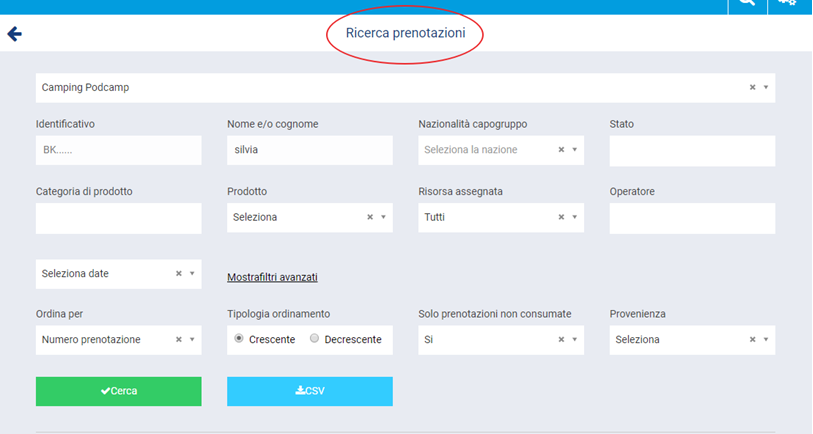The width and height of the screenshot is (813, 434).
Task: Click the back arrow icon
Action: coord(14,34)
